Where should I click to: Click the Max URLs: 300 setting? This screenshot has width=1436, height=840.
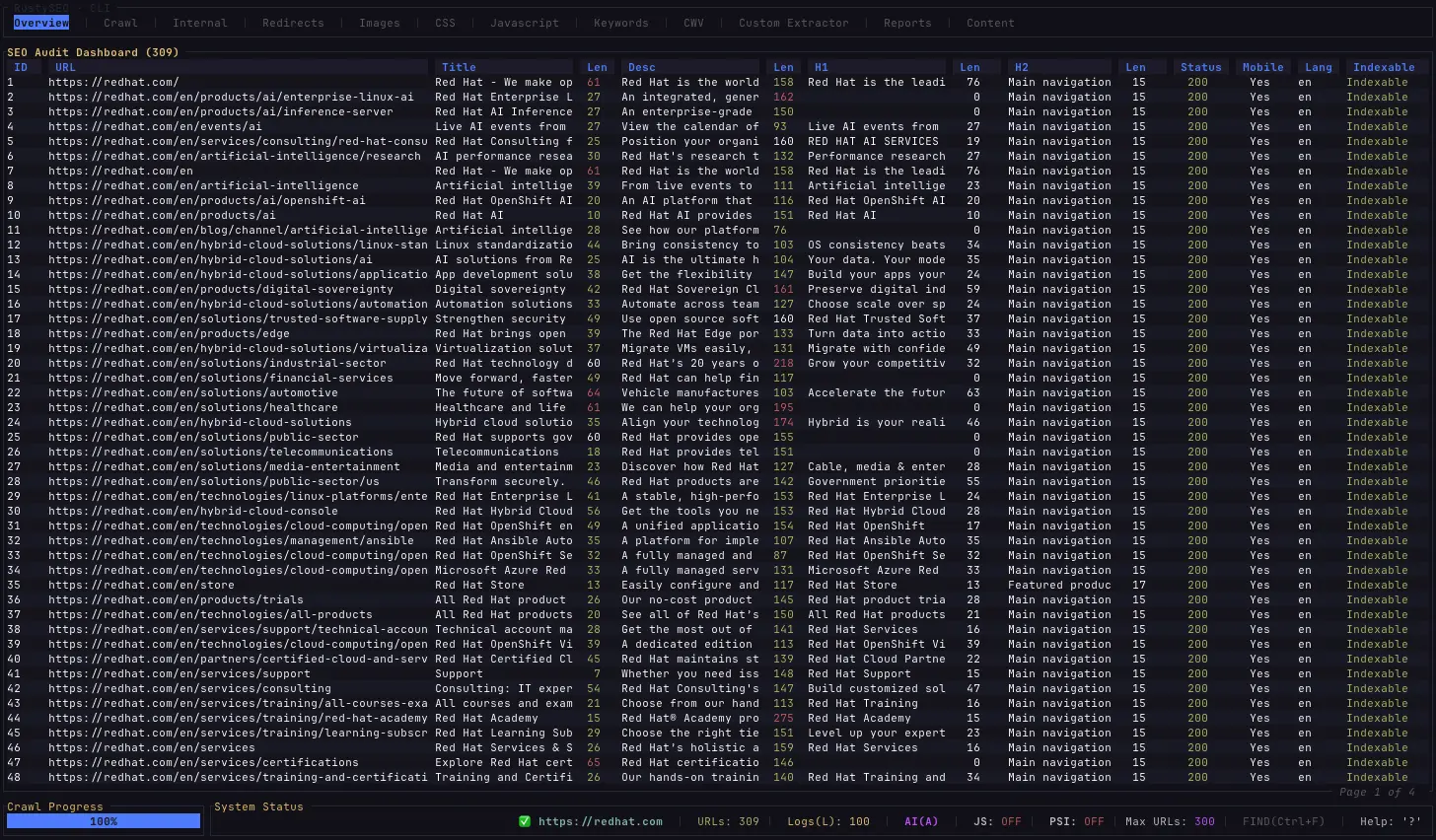pos(1170,821)
